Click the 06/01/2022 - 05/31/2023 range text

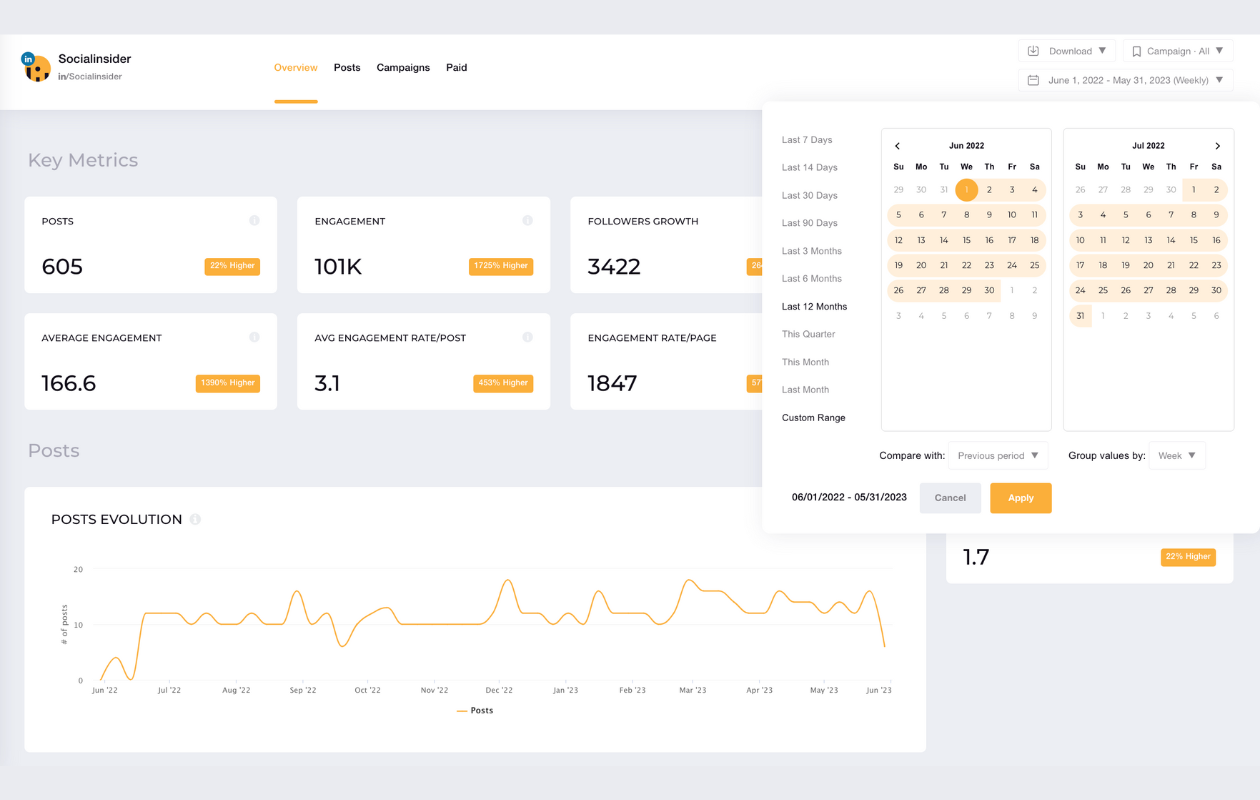point(849,498)
